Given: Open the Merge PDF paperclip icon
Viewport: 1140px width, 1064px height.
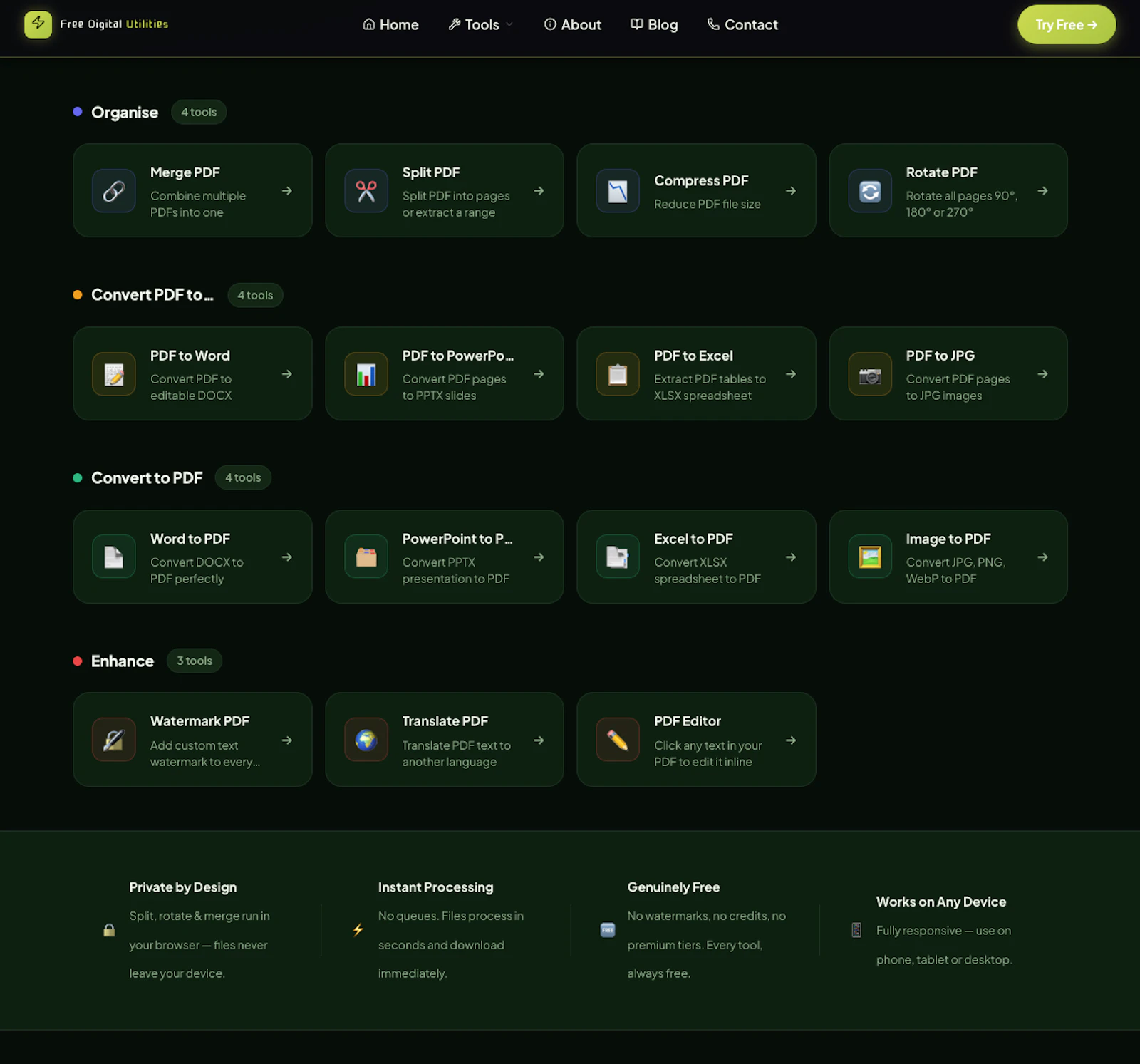Looking at the screenshot, I should (114, 191).
